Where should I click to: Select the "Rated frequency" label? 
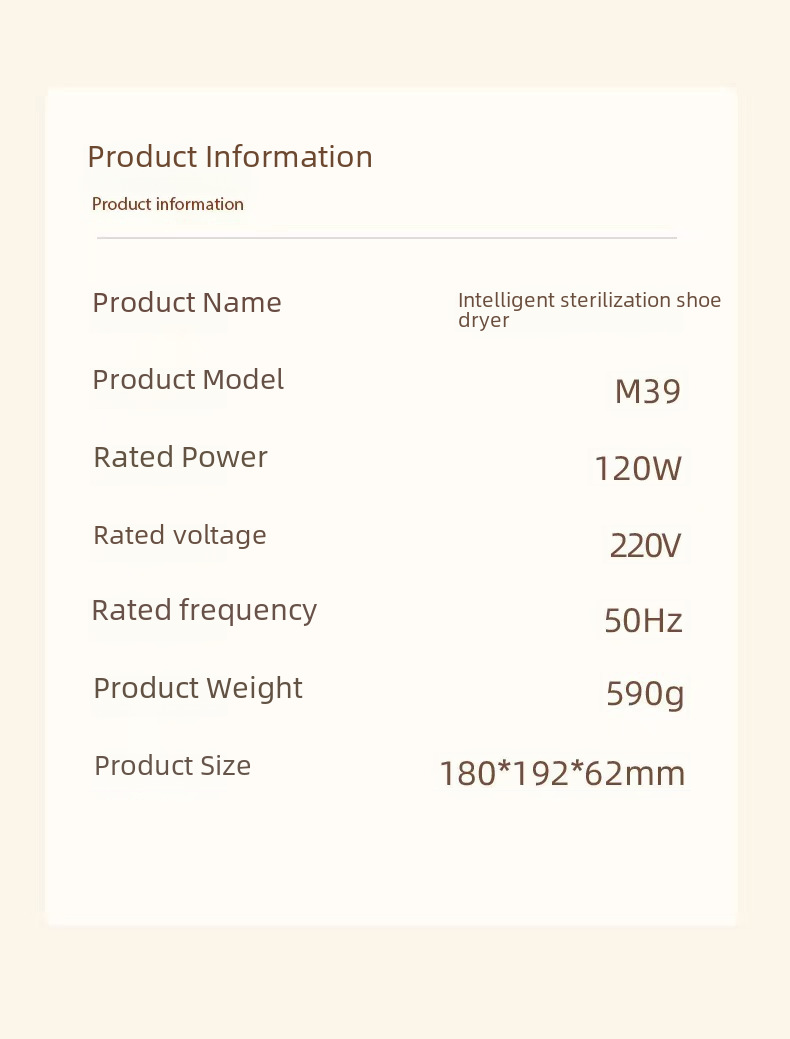click(204, 610)
